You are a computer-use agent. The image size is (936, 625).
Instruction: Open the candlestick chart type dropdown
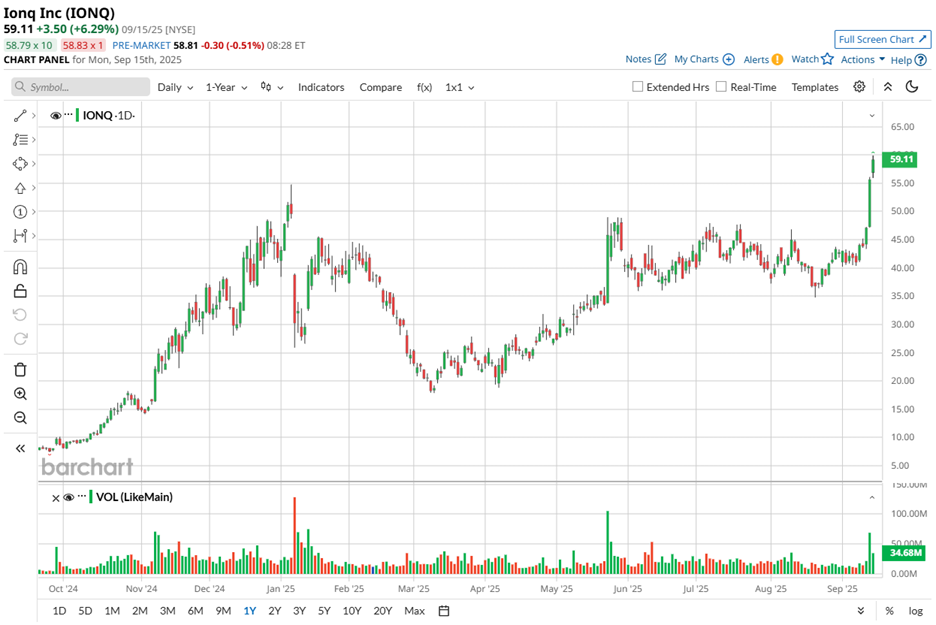272,87
